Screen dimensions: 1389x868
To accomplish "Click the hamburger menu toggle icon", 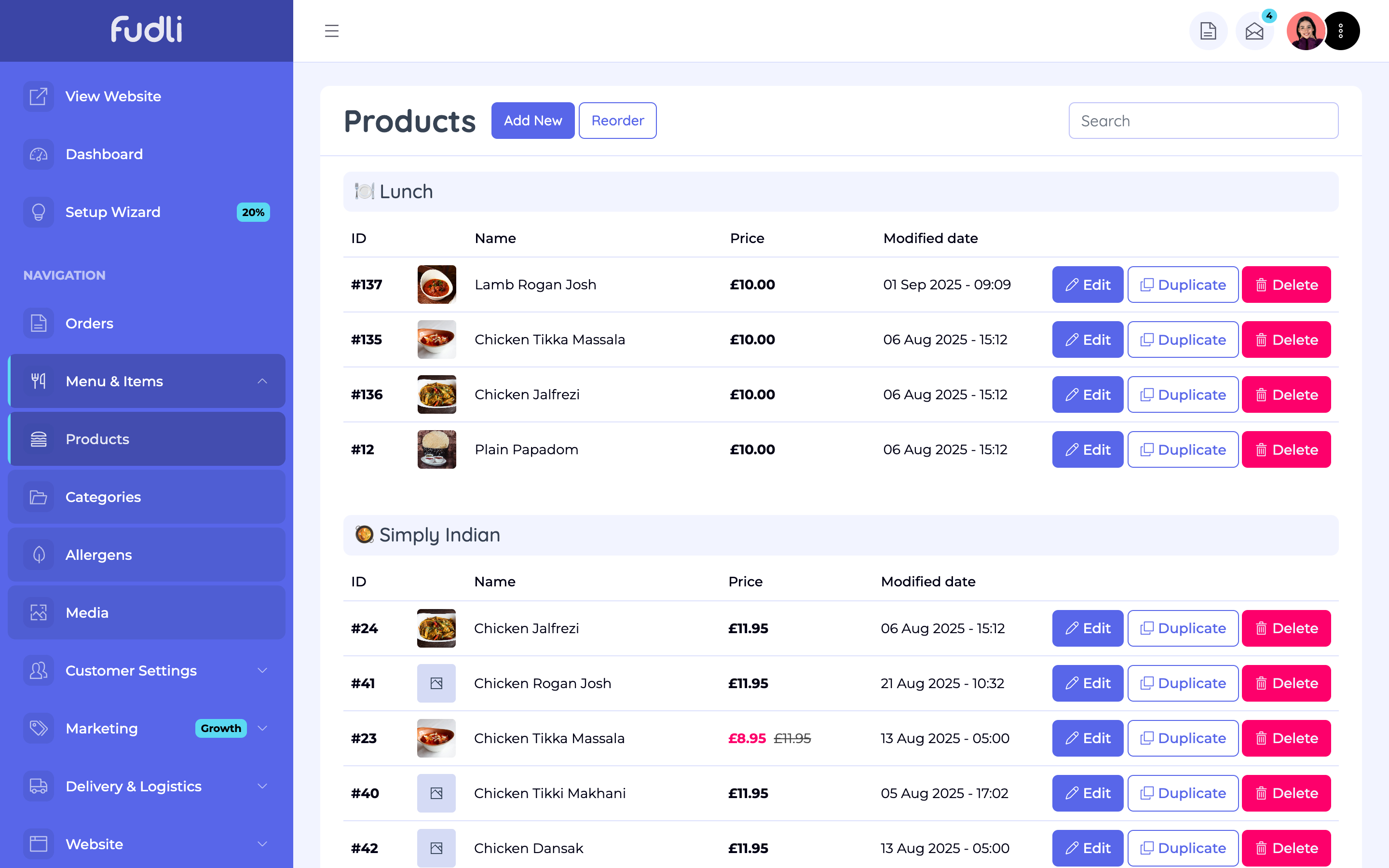I will [332, 31].
